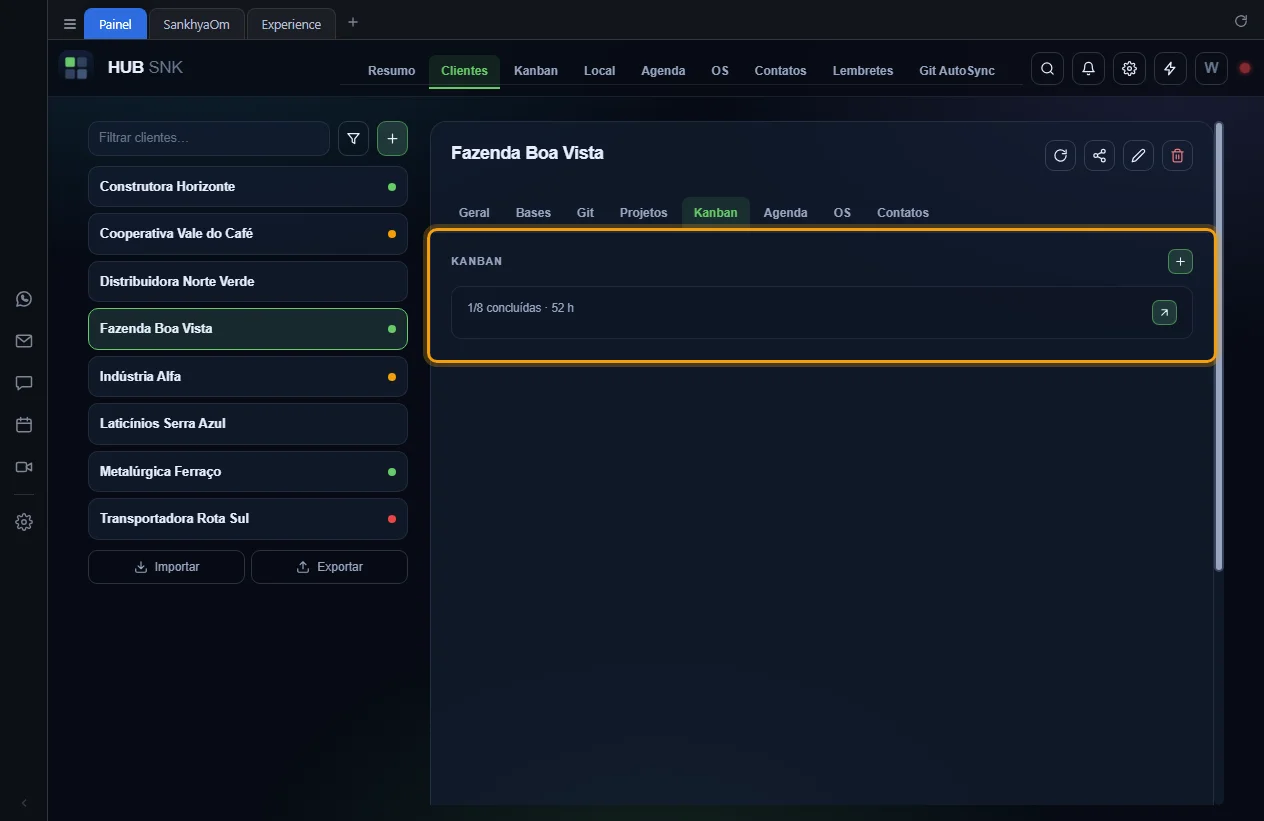The image size is (1264, 821).
Task: Click the HUB SNK logo icon
Action: (x=76, y=68)
